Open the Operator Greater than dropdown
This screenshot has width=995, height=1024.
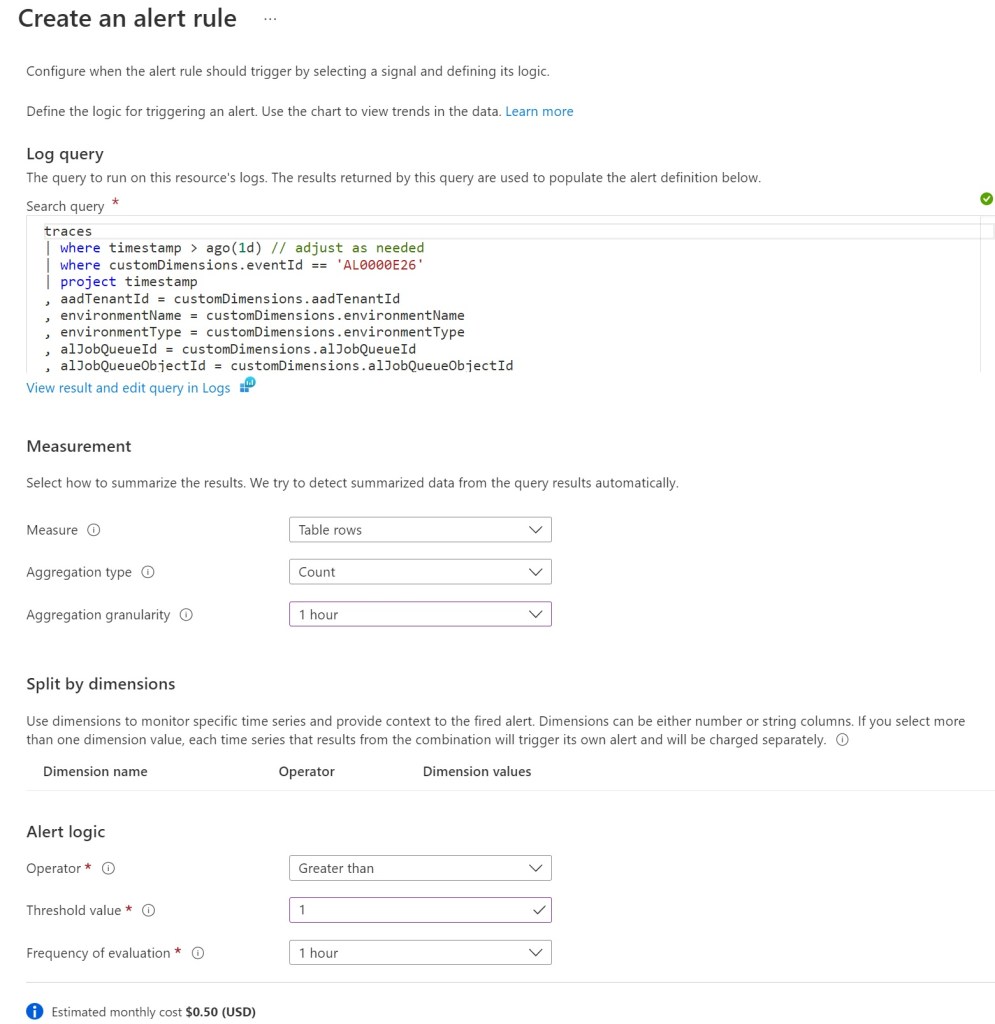(419, 868)
